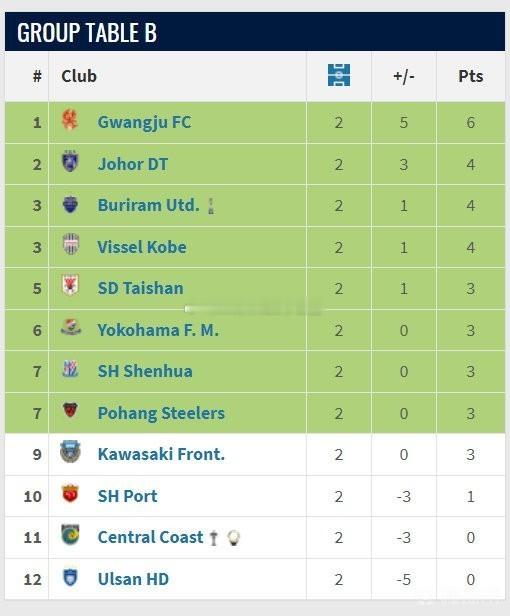Open the Central Coast team link
510x616 pixels.
point(150,537)
